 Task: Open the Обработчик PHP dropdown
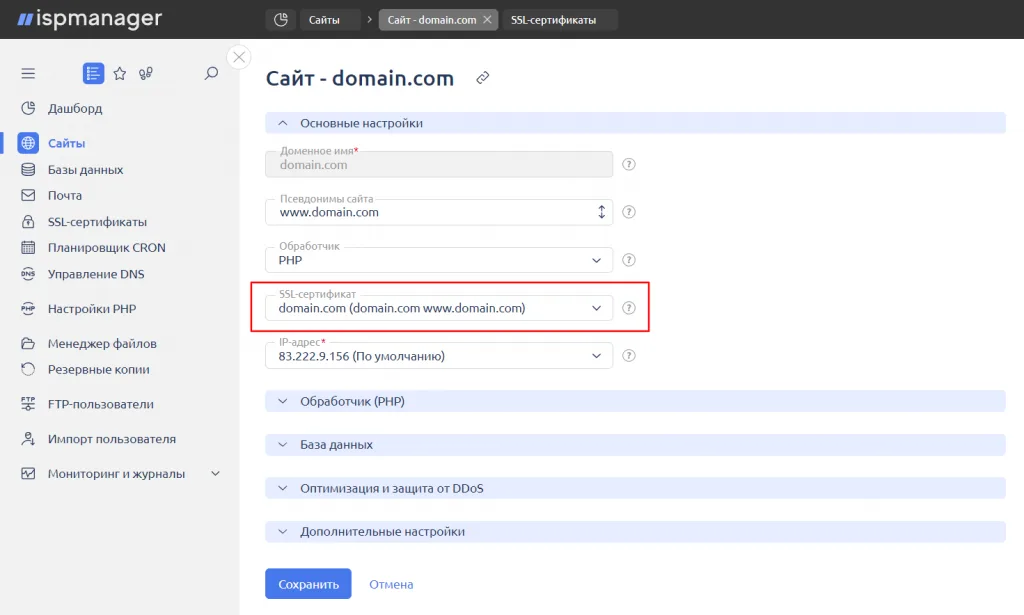tap(439, 260)
